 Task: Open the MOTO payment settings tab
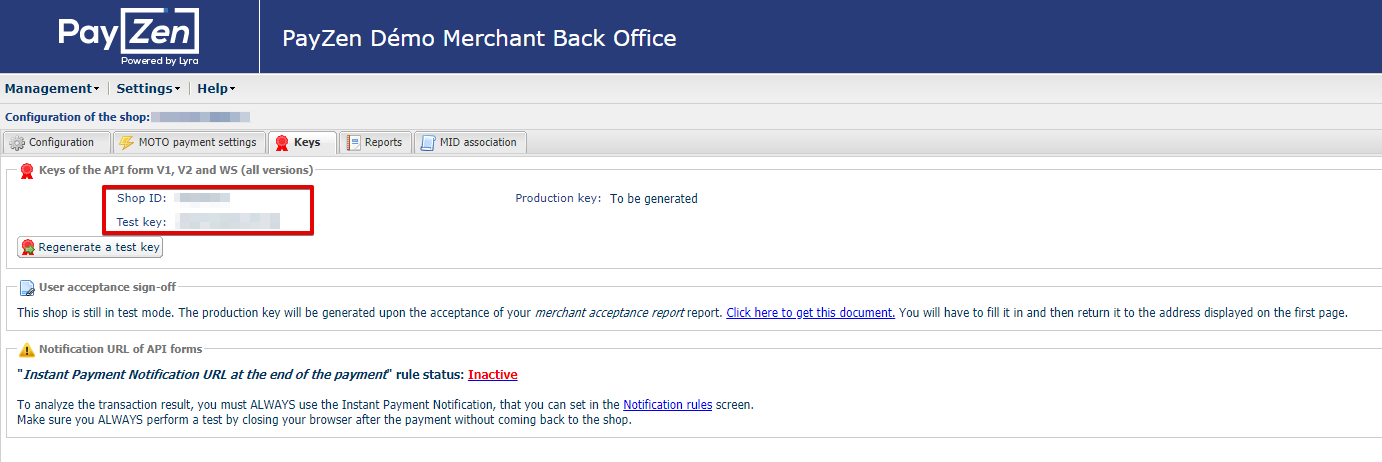[x=189, y=142]
